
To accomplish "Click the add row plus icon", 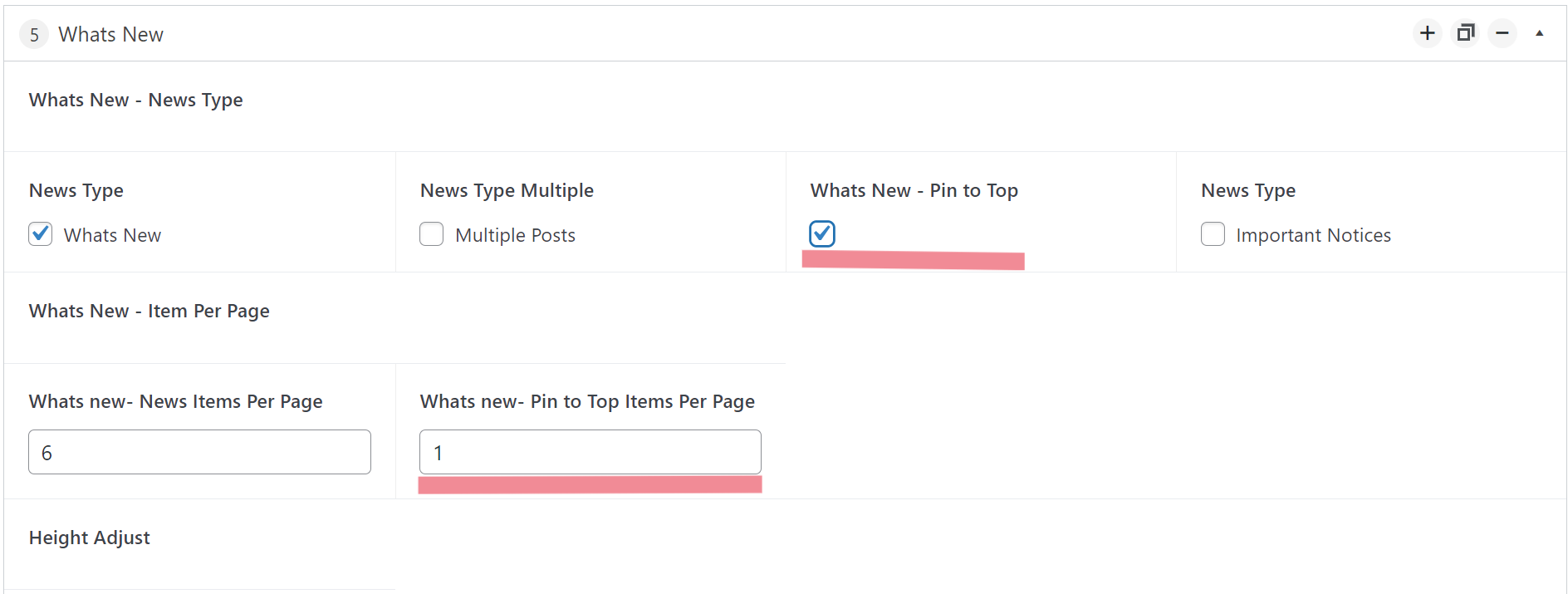I will 1428,33.
